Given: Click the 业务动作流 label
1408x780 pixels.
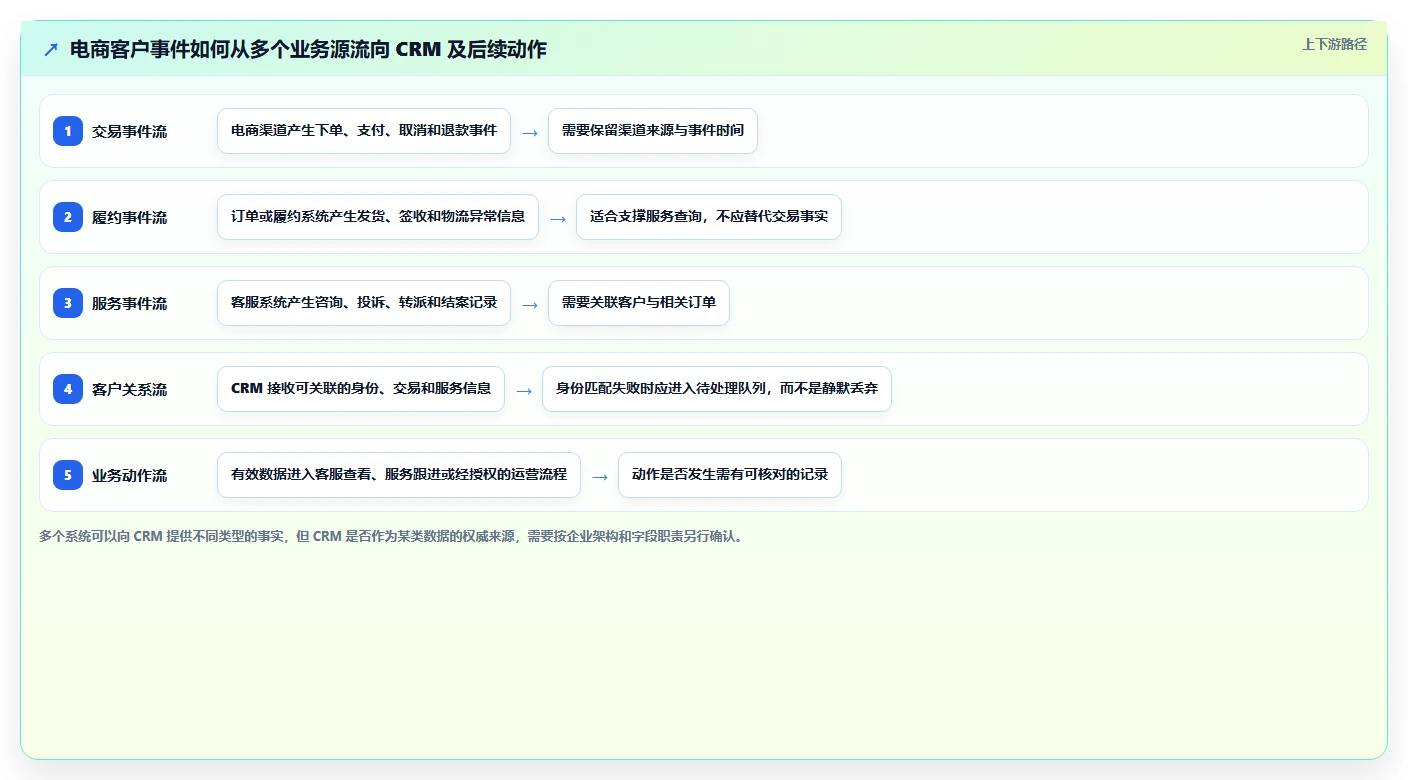Looking at the screenshot, I should 130,475.
